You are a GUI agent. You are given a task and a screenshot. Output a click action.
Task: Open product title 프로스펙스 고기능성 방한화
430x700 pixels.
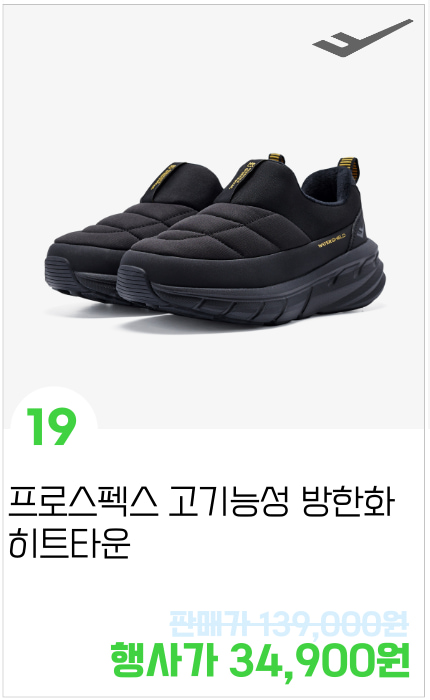coord(202,503)
